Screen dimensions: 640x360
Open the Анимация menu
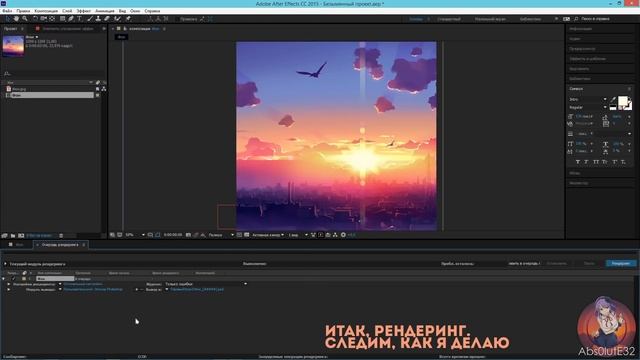pyautogui.click(x=104, y=11)
